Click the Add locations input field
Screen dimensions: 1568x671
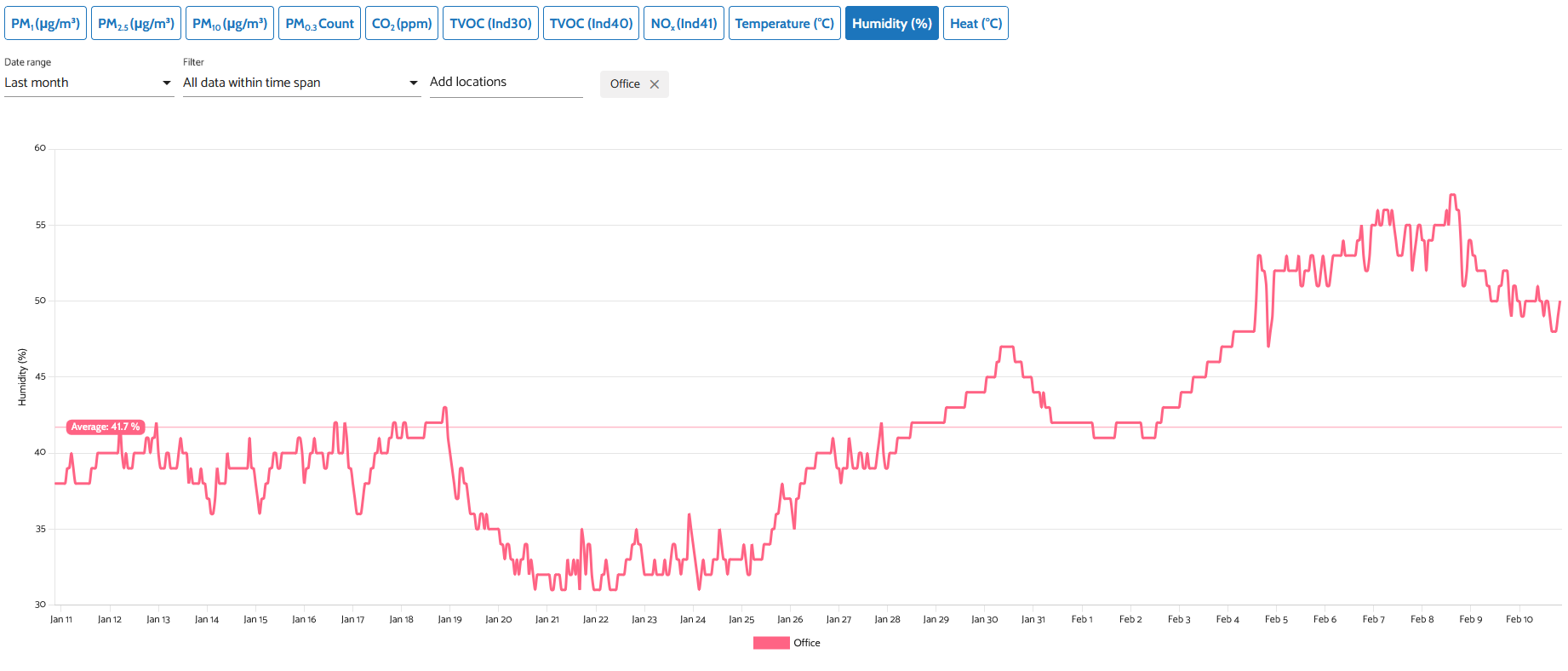point(506,83)
